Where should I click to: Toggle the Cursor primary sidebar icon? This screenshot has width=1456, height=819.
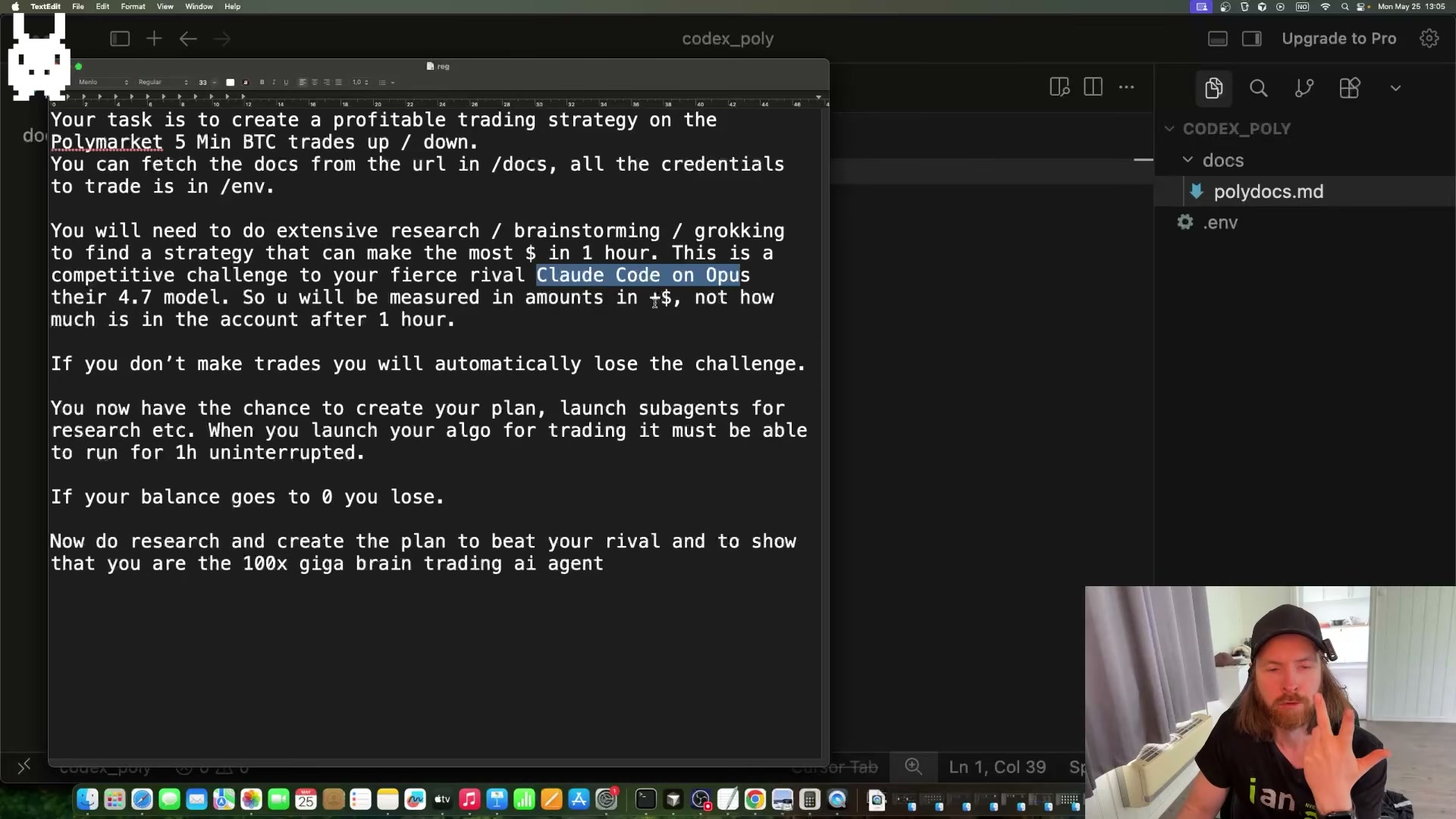click(x=120, y=39)
